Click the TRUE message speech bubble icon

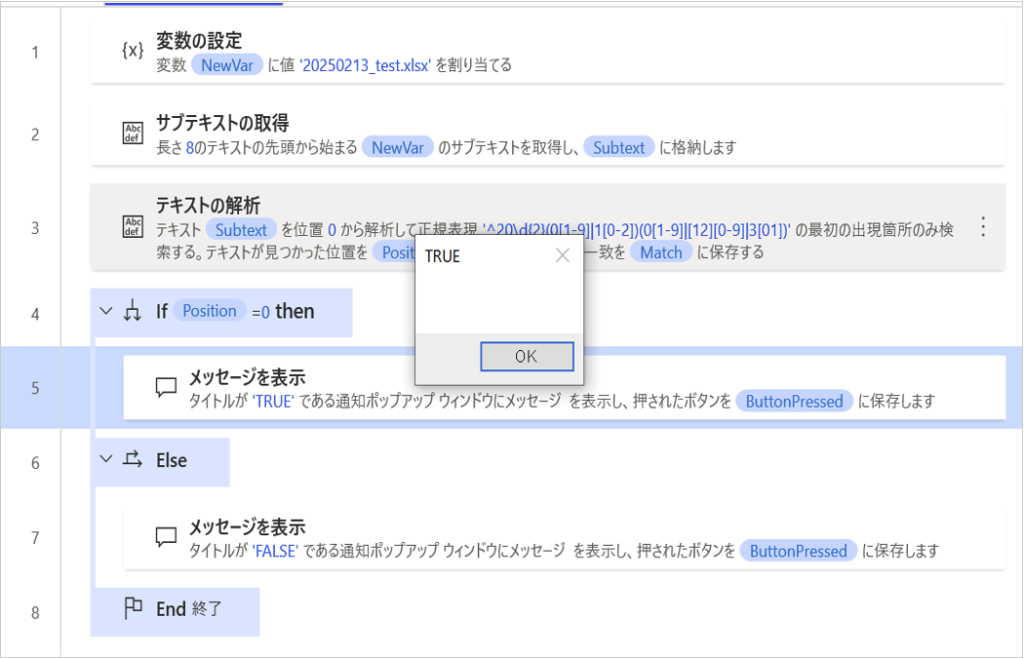(166, 387)
